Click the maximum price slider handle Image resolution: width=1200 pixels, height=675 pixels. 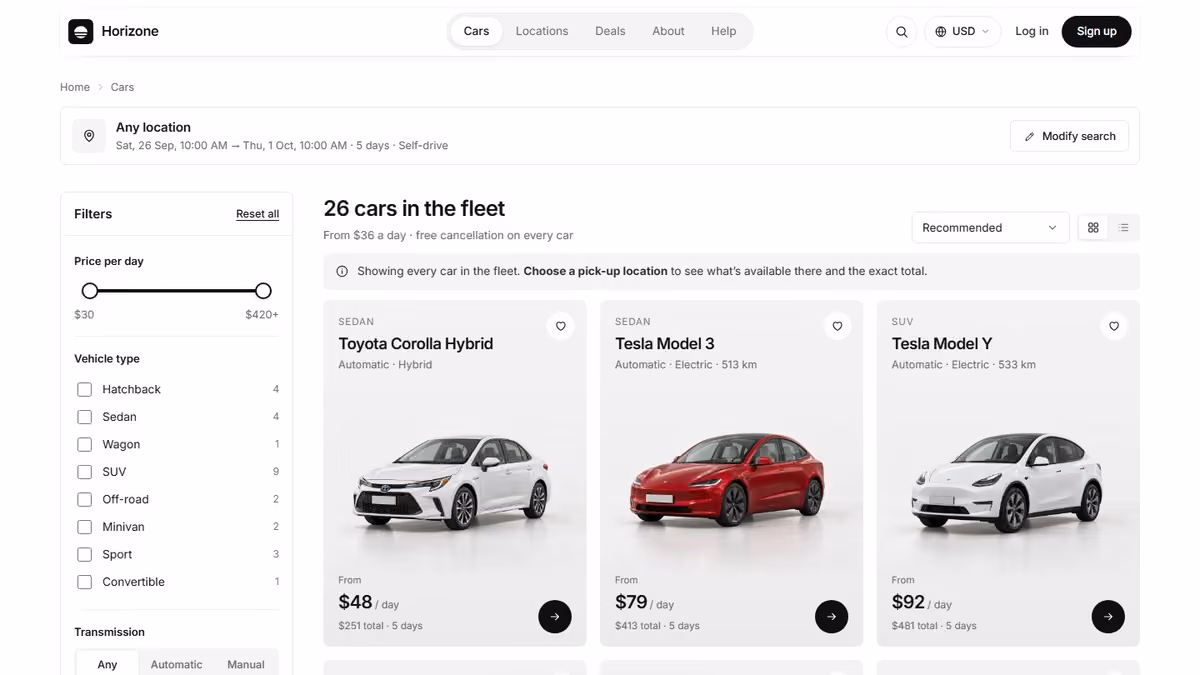263,291
